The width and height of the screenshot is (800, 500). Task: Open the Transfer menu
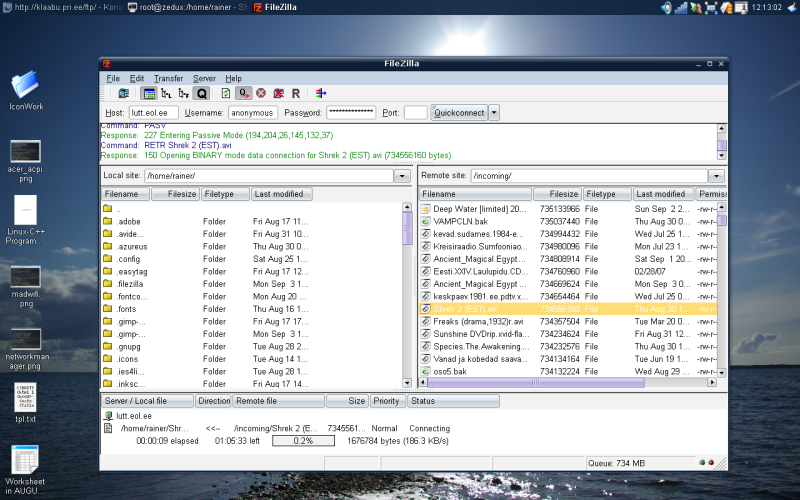click(x=168, y=78)
